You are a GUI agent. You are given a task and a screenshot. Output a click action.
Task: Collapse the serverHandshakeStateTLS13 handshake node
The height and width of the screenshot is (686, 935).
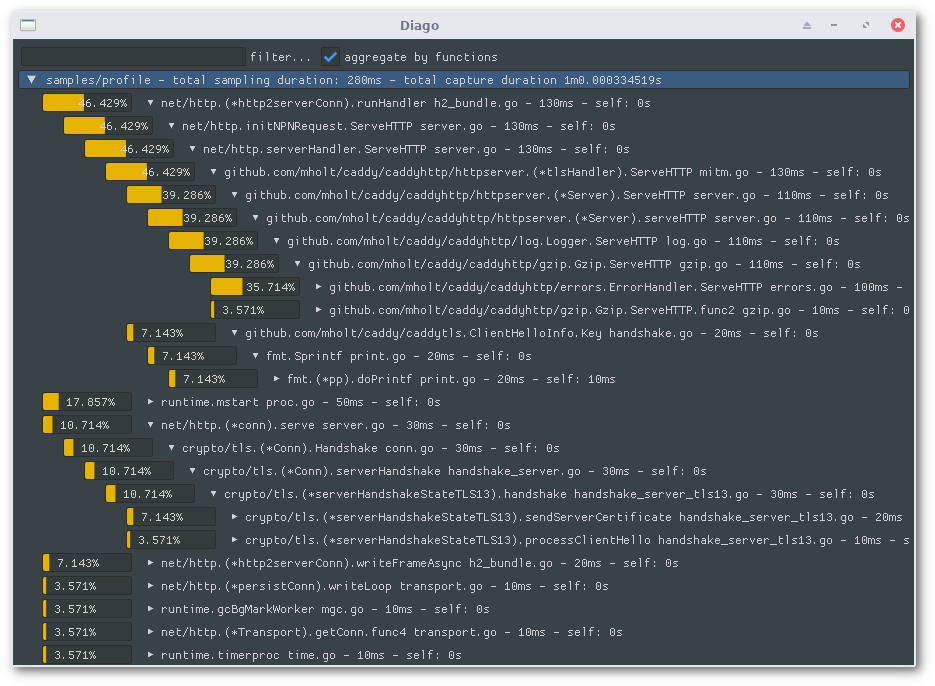(213, 494)
